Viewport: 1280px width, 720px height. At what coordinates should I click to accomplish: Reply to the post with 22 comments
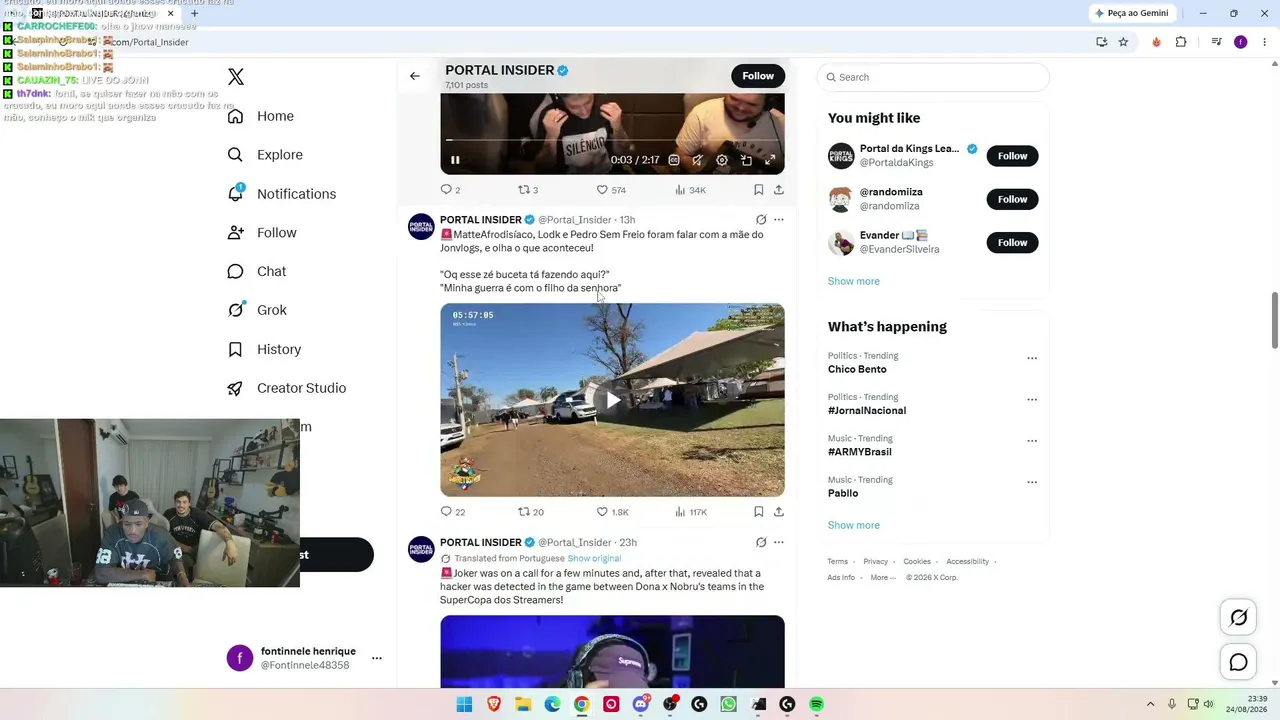pos(452,512)
